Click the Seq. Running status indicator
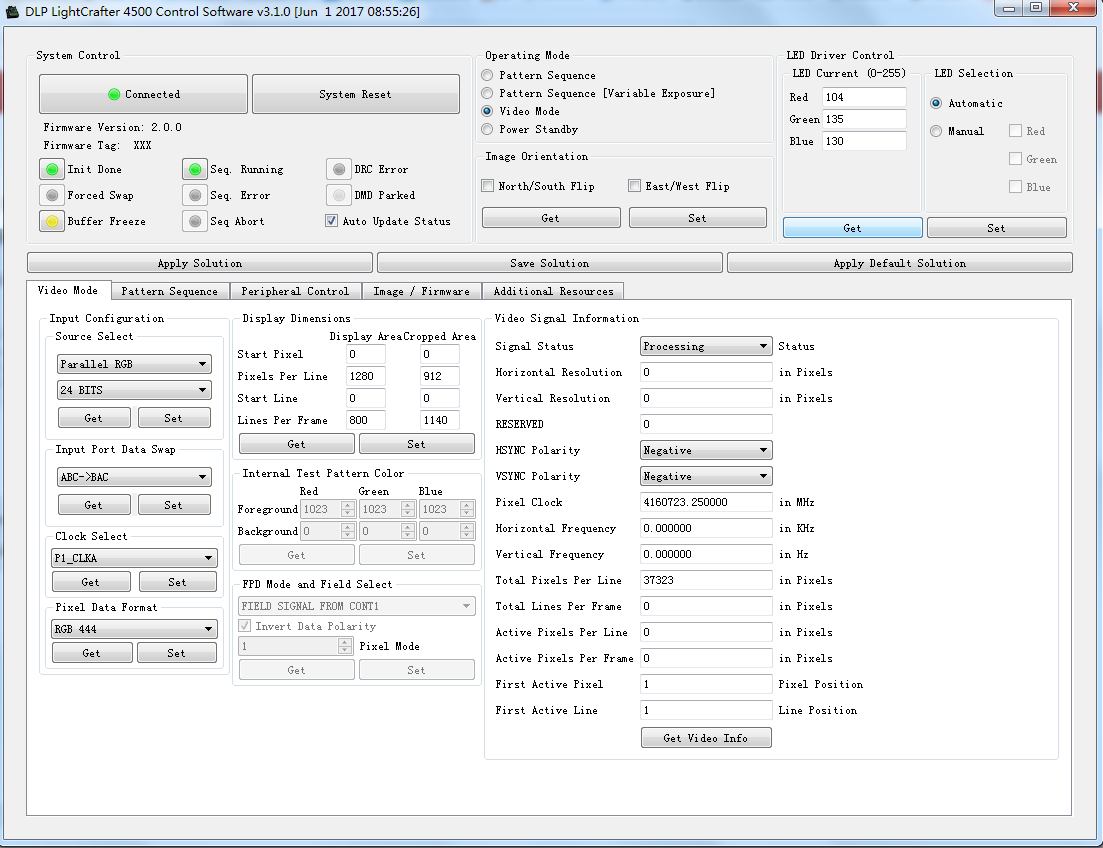1103x848 pixels. point(195,170)
